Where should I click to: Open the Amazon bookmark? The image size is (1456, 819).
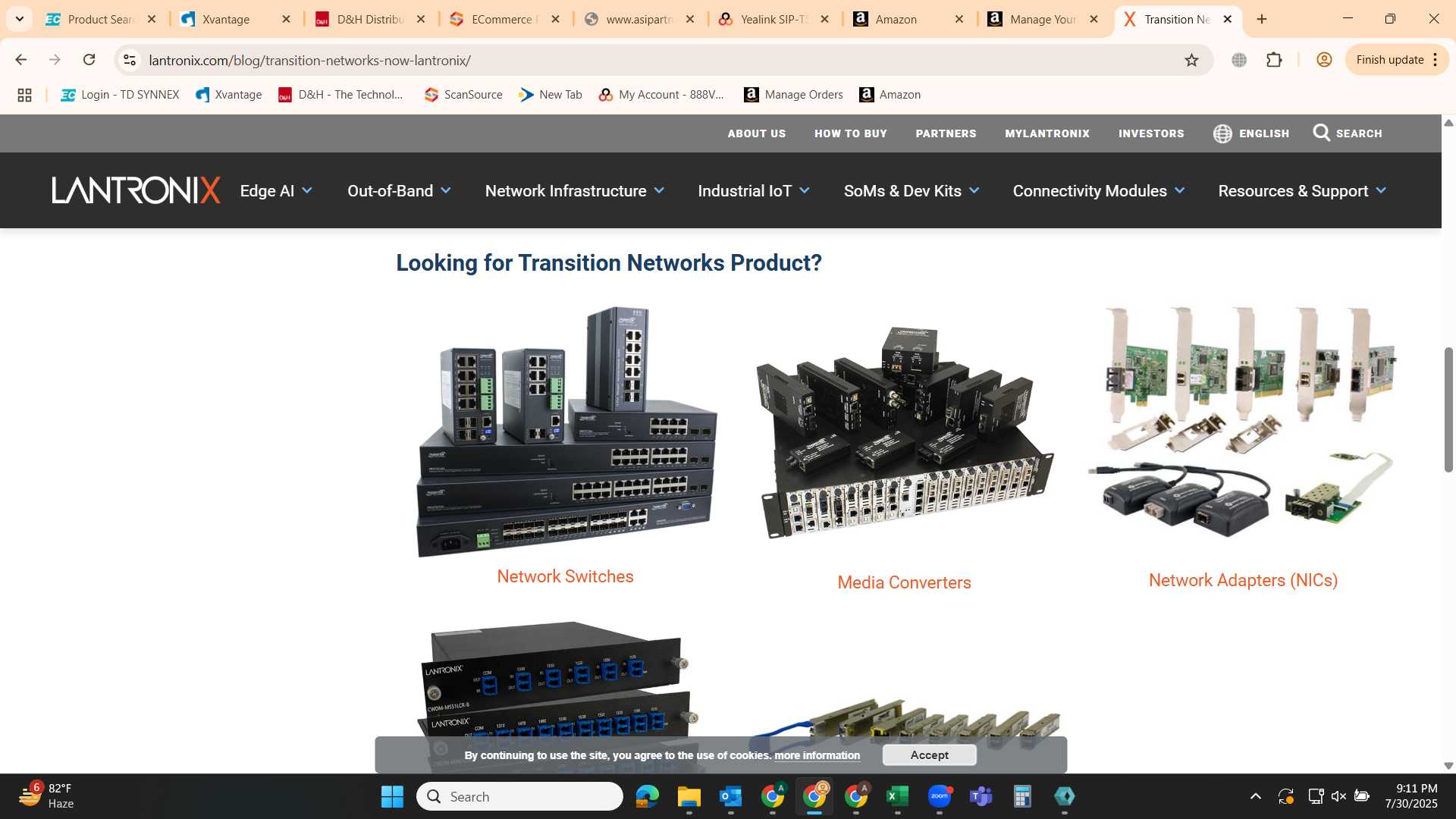pos(890,95)
